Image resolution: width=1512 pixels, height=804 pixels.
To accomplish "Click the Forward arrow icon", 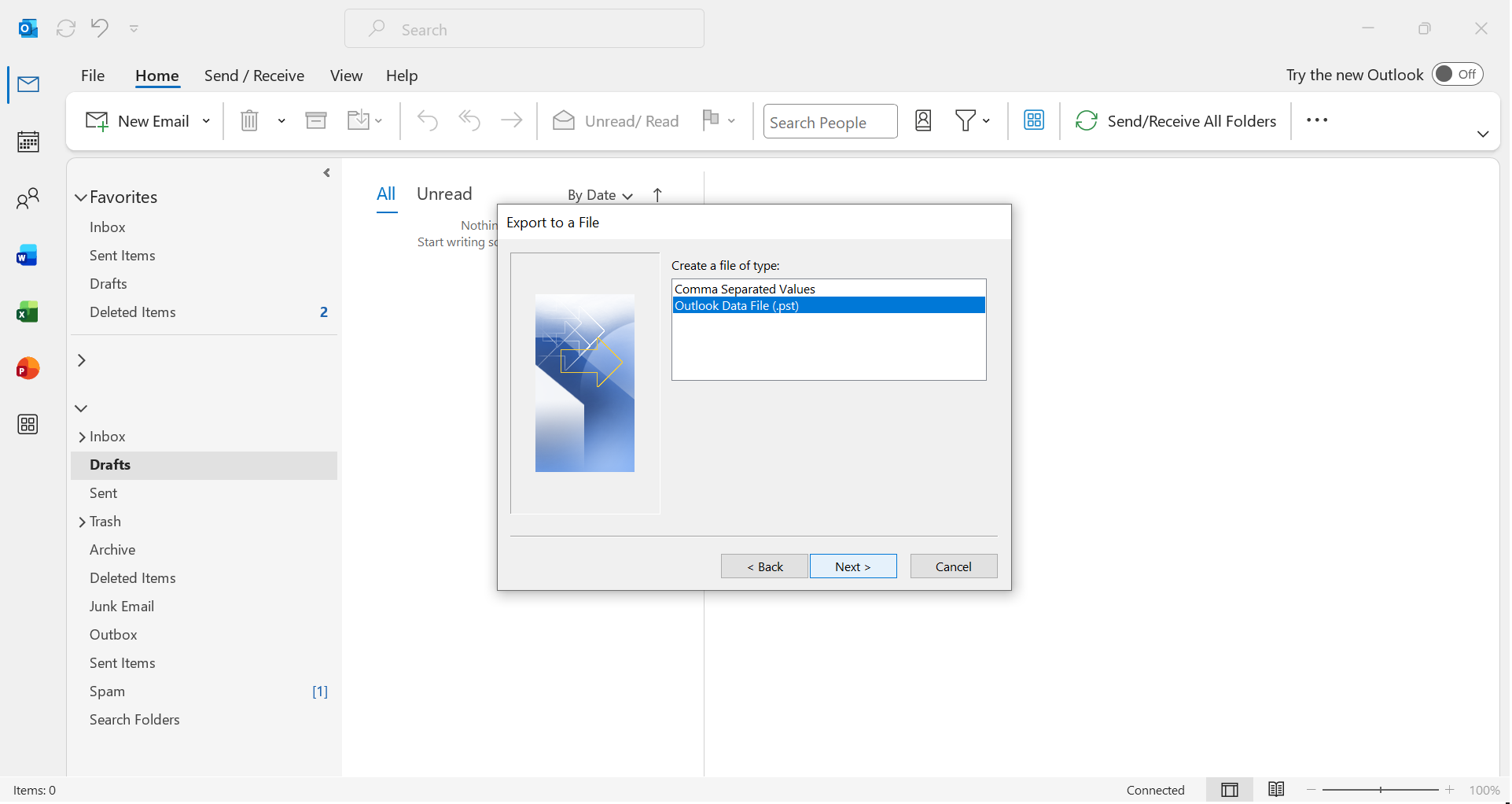I will pos(512,120).
